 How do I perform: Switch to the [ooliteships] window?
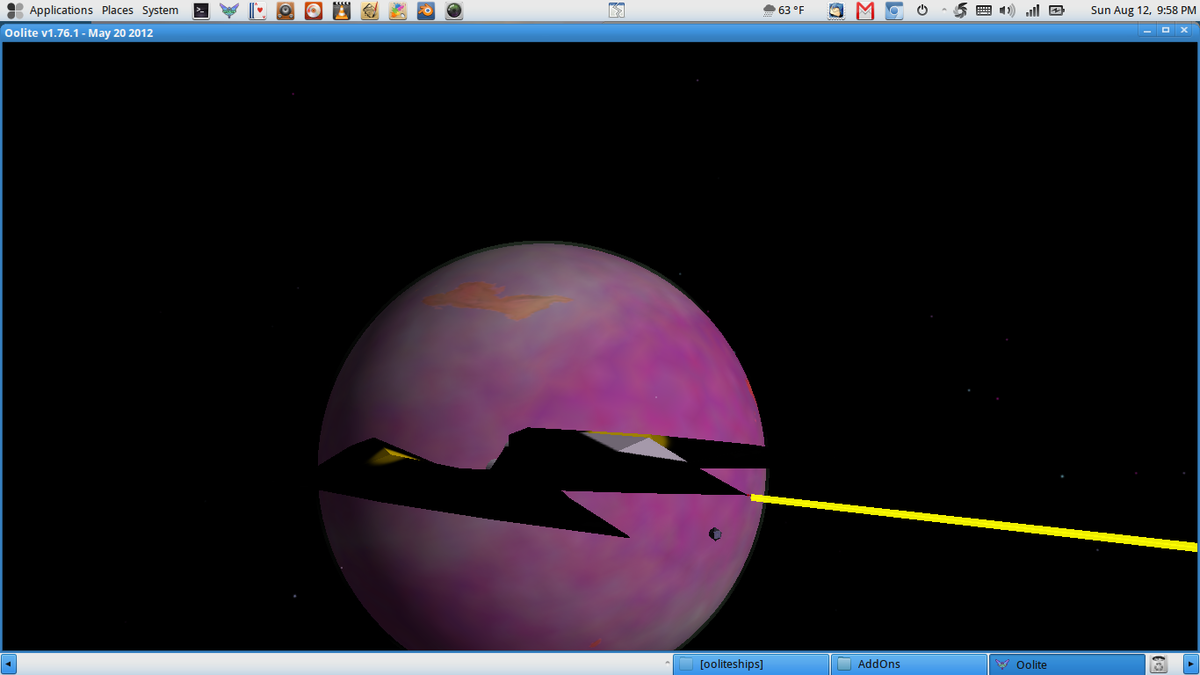point(750,664)
